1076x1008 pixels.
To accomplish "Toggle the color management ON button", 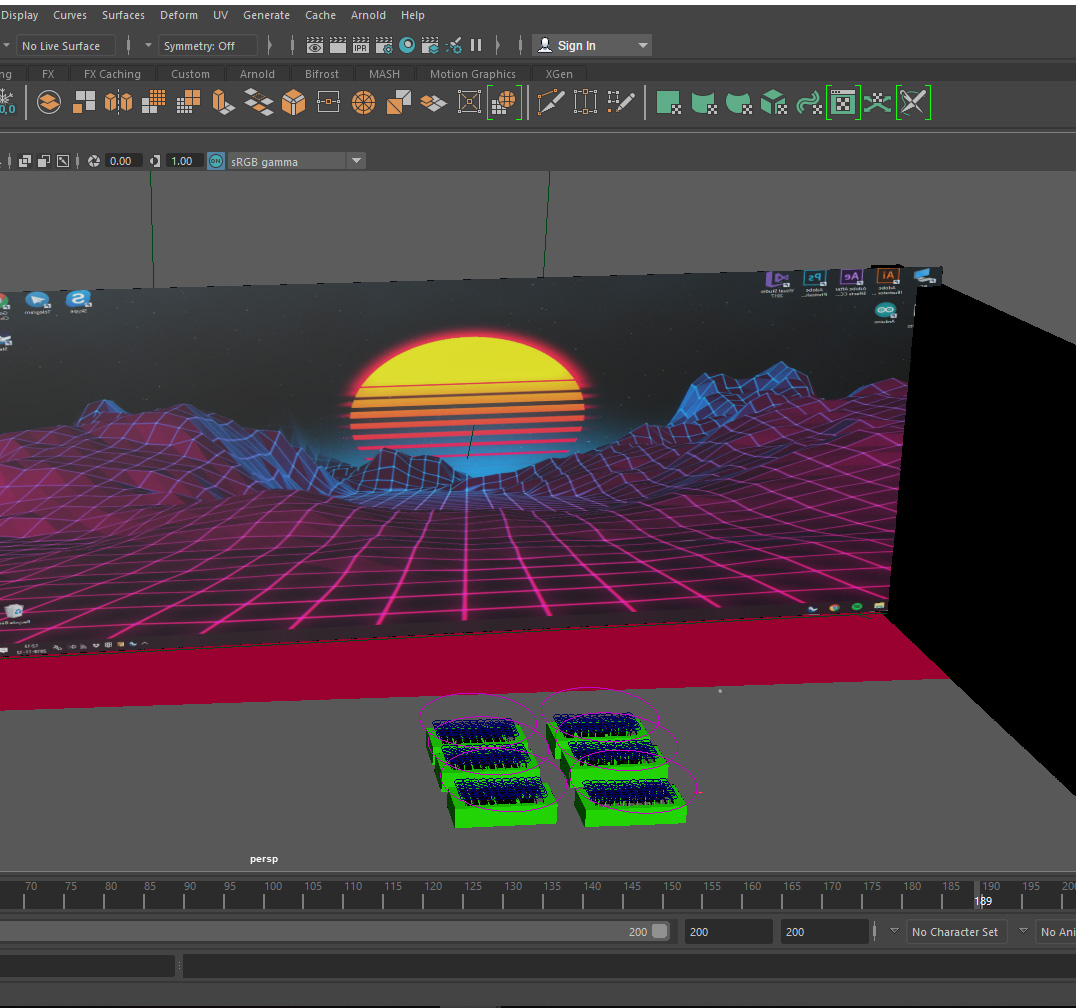I will (216, 161).
